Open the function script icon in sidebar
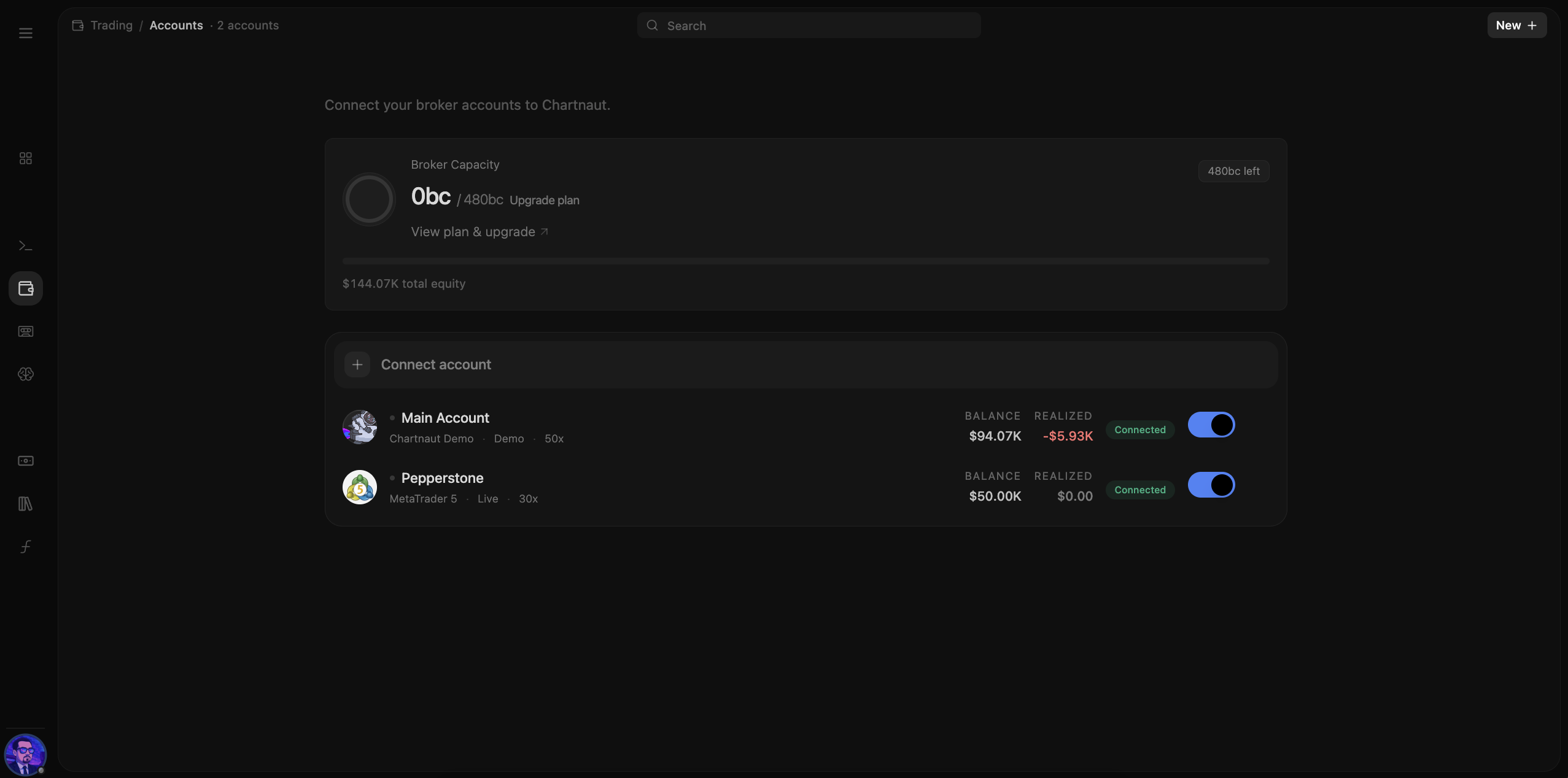This screenshot has height=778, width=1568. coord(25,547)
